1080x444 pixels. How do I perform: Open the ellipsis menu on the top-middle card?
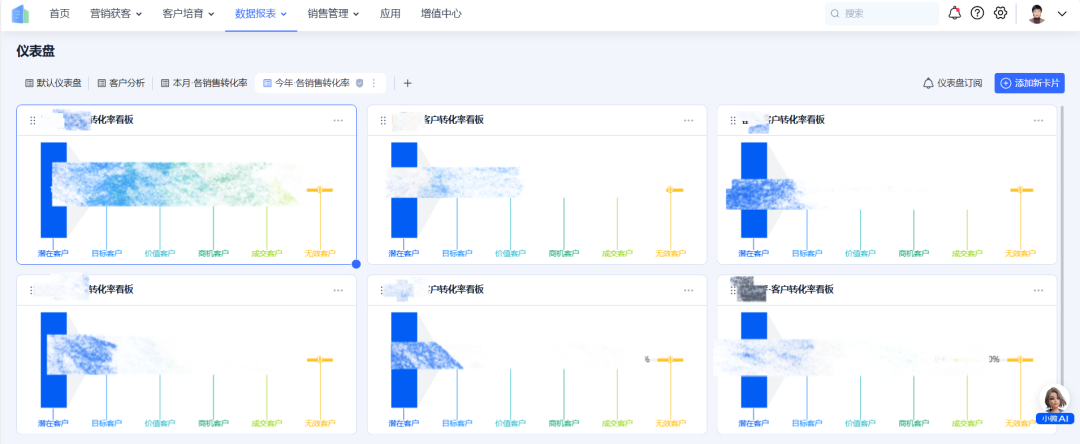[x=688, y=120]
